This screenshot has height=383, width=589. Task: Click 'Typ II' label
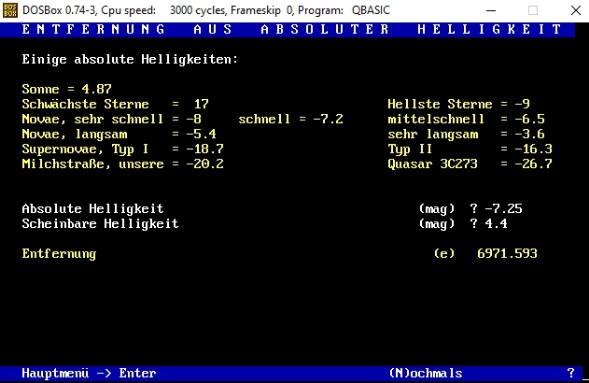point(410,149)
